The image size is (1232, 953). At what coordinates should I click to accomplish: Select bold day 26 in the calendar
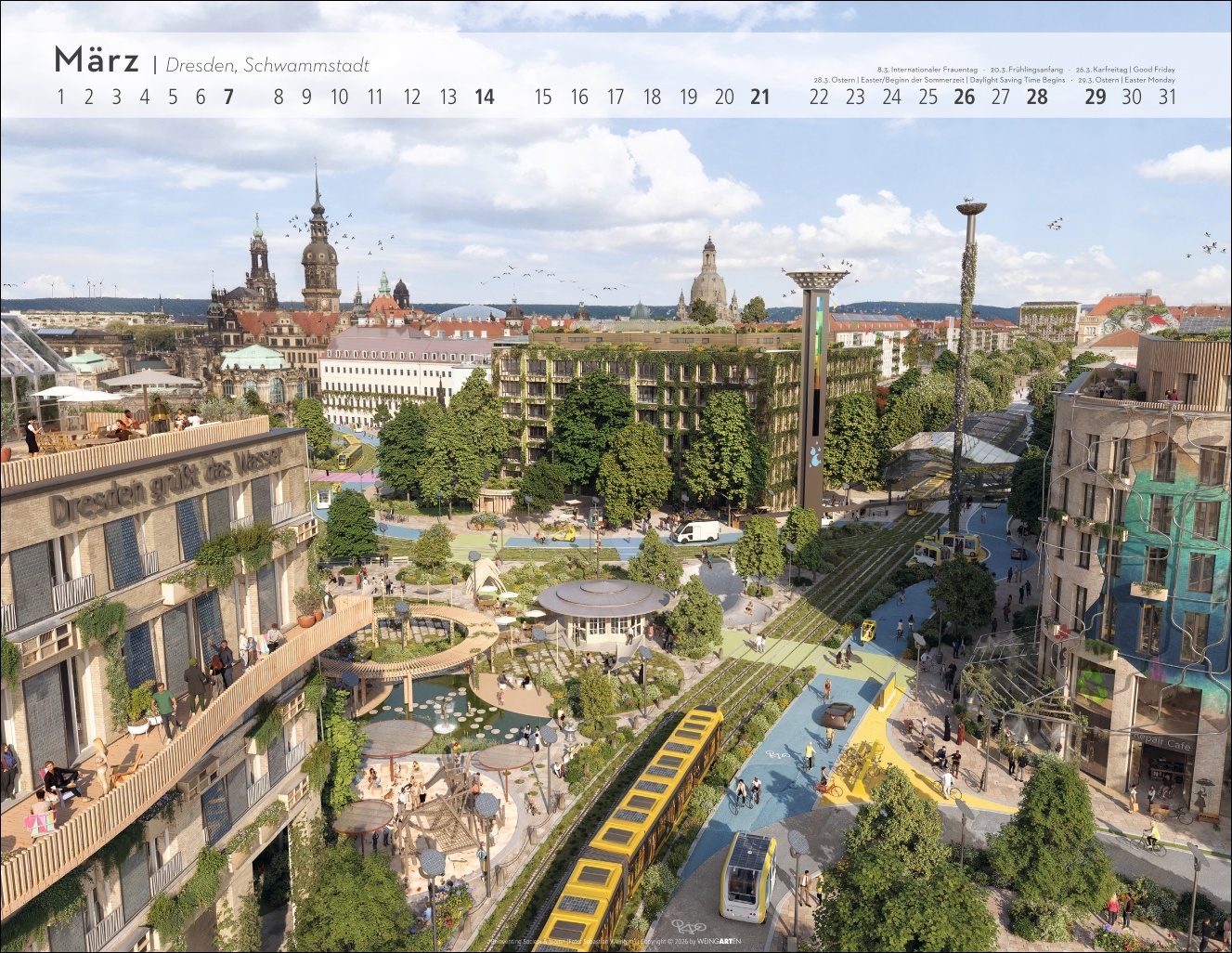point(965,97)
